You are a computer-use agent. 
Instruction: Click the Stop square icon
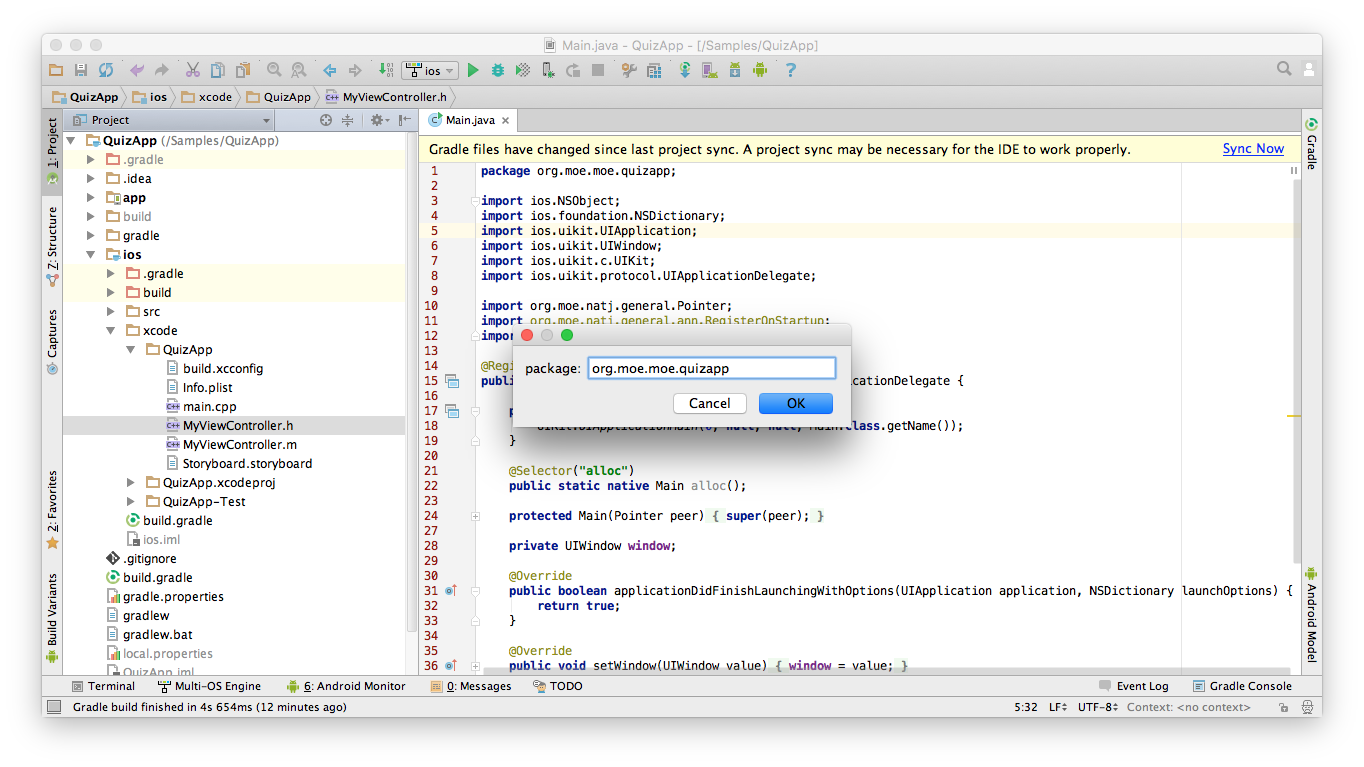tap(598, 70)
